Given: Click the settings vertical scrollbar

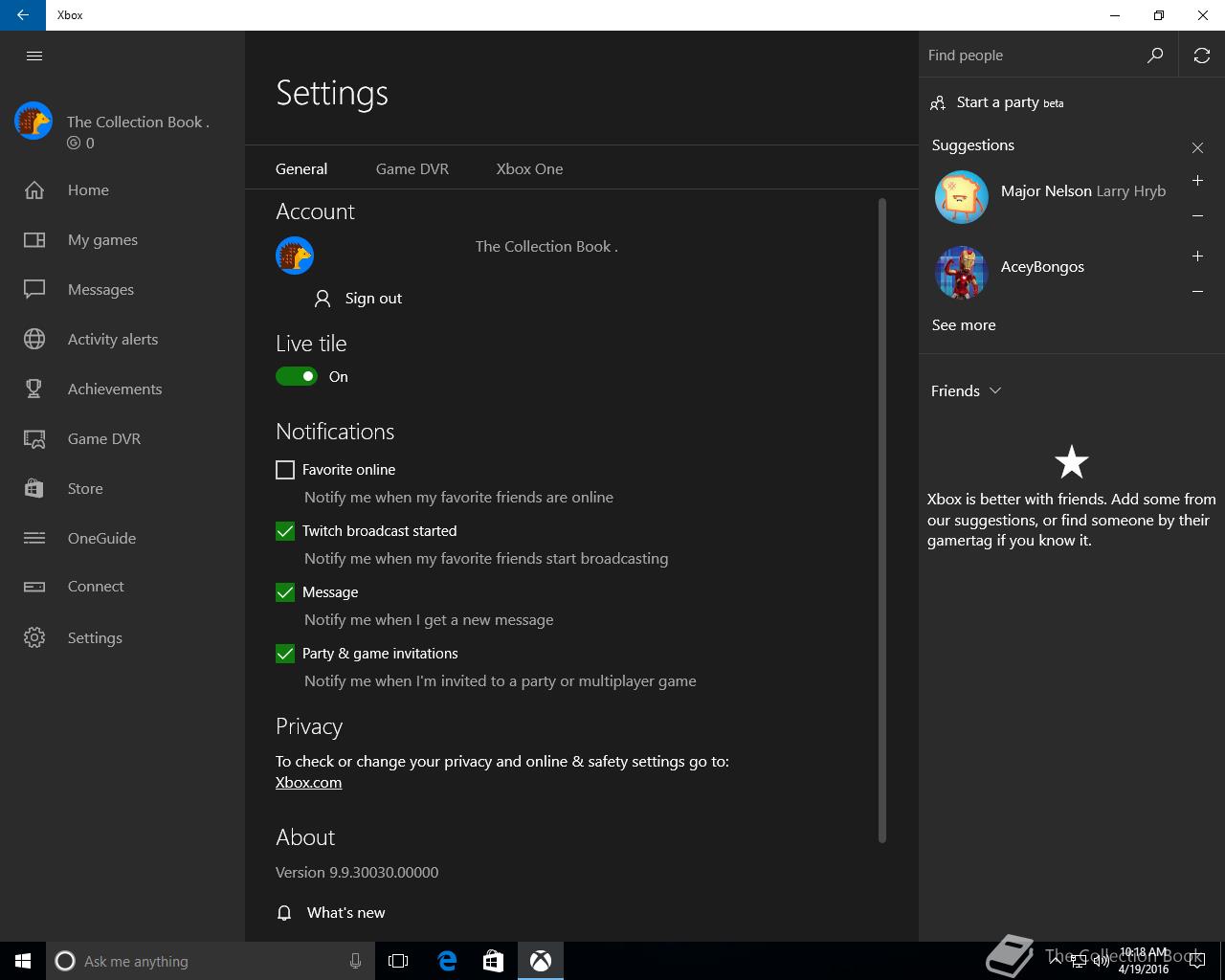Looking at the screenshot, I should pos(881,521).
